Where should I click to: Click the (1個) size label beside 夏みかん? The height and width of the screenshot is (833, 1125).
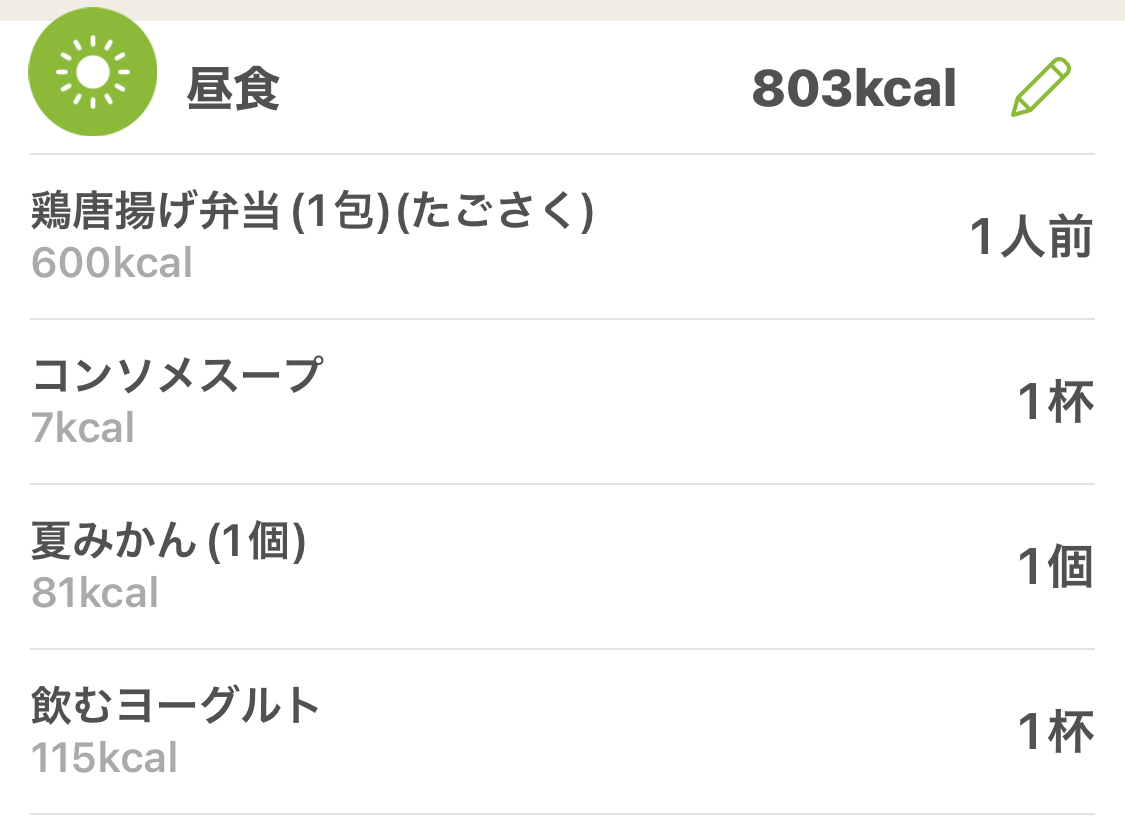click(257, 540)
